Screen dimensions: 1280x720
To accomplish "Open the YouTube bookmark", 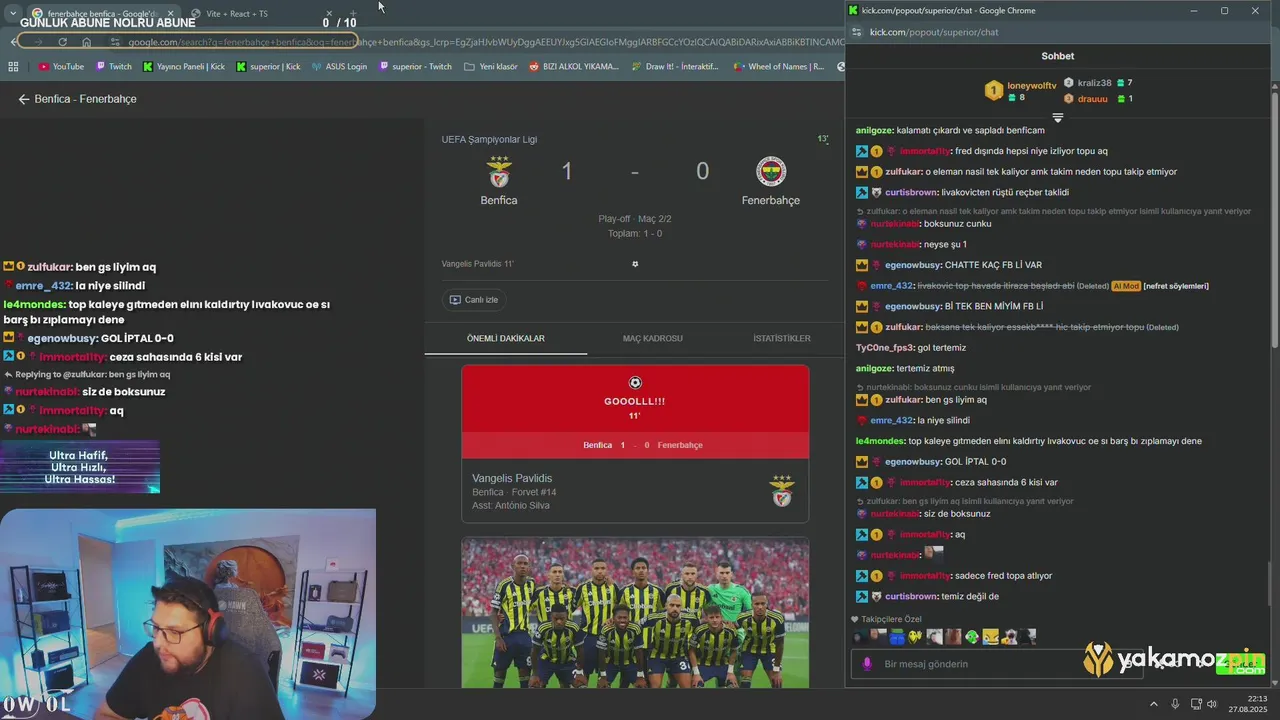I will tap(62, 67).
